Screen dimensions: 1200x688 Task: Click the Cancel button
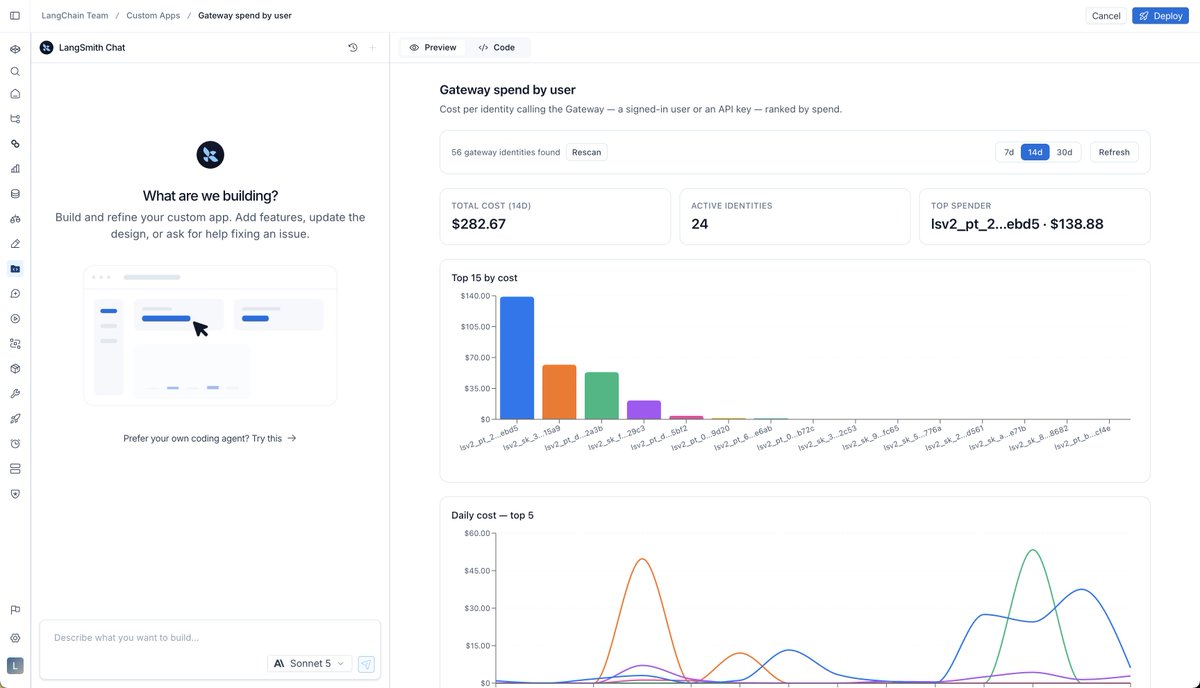1106,16
